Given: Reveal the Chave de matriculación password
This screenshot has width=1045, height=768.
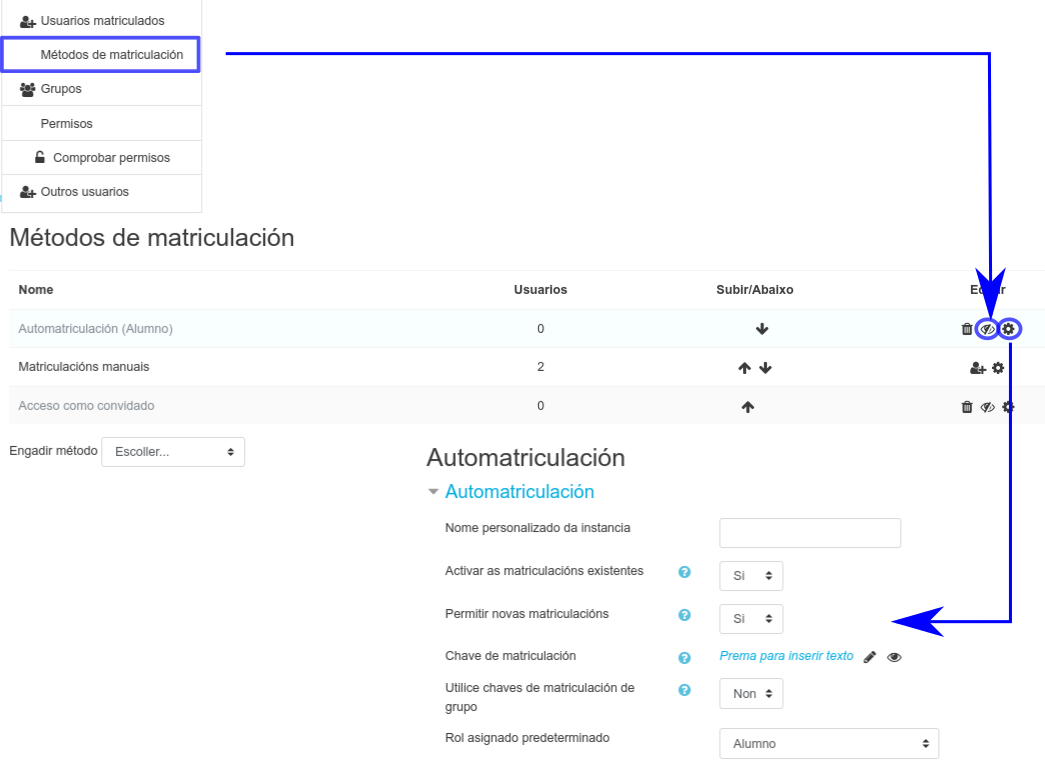Looking at the screenshot, I should (x=894, y=657).
